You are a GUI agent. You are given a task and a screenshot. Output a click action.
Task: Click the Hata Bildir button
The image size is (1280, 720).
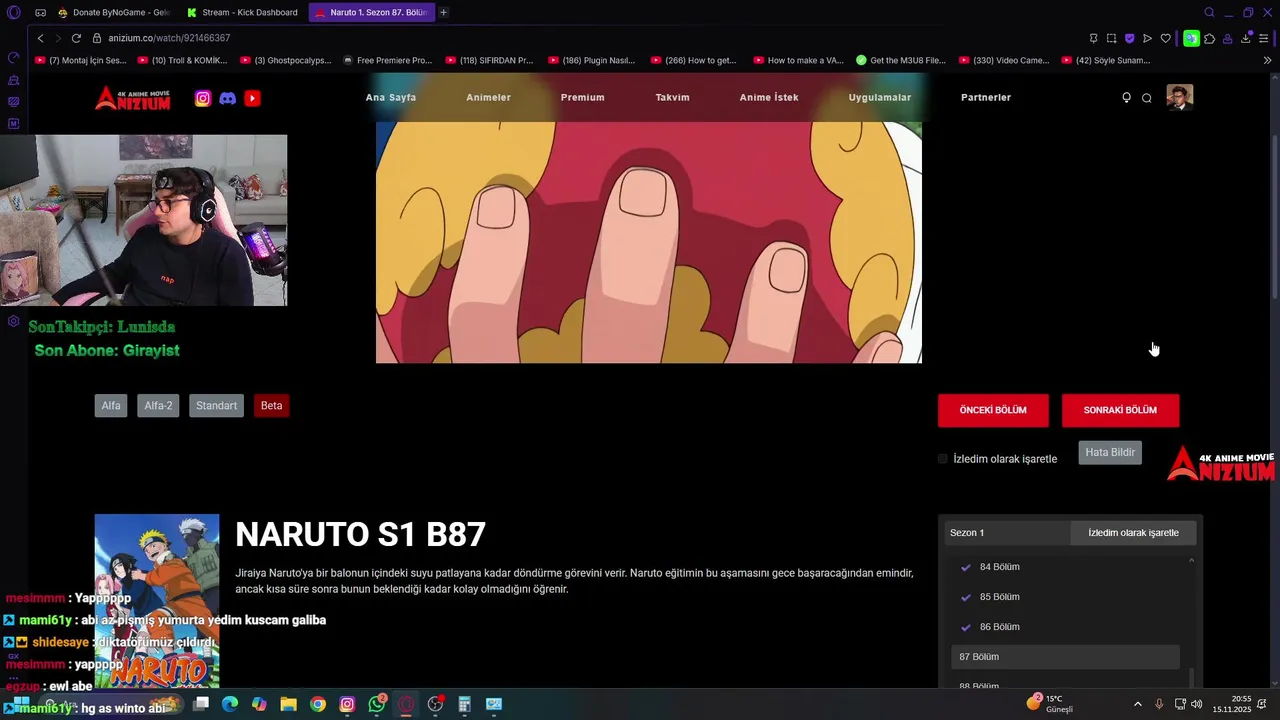pos(1110,452)
